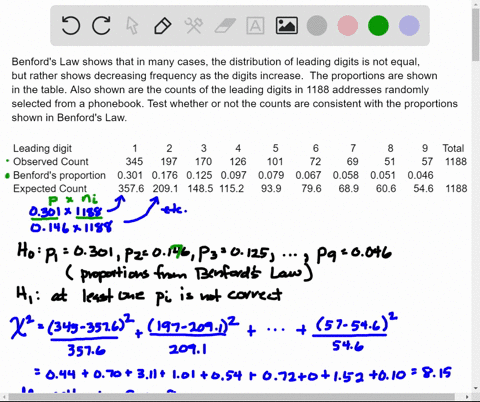Click the observed count 345 cell

click(x=134, y=162)
